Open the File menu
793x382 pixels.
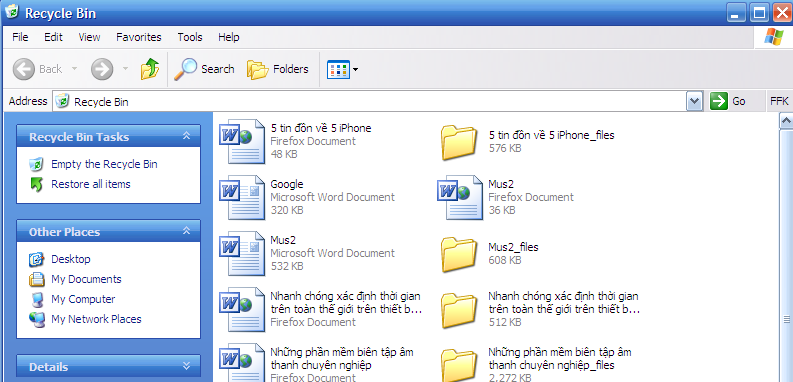point(20,37)
